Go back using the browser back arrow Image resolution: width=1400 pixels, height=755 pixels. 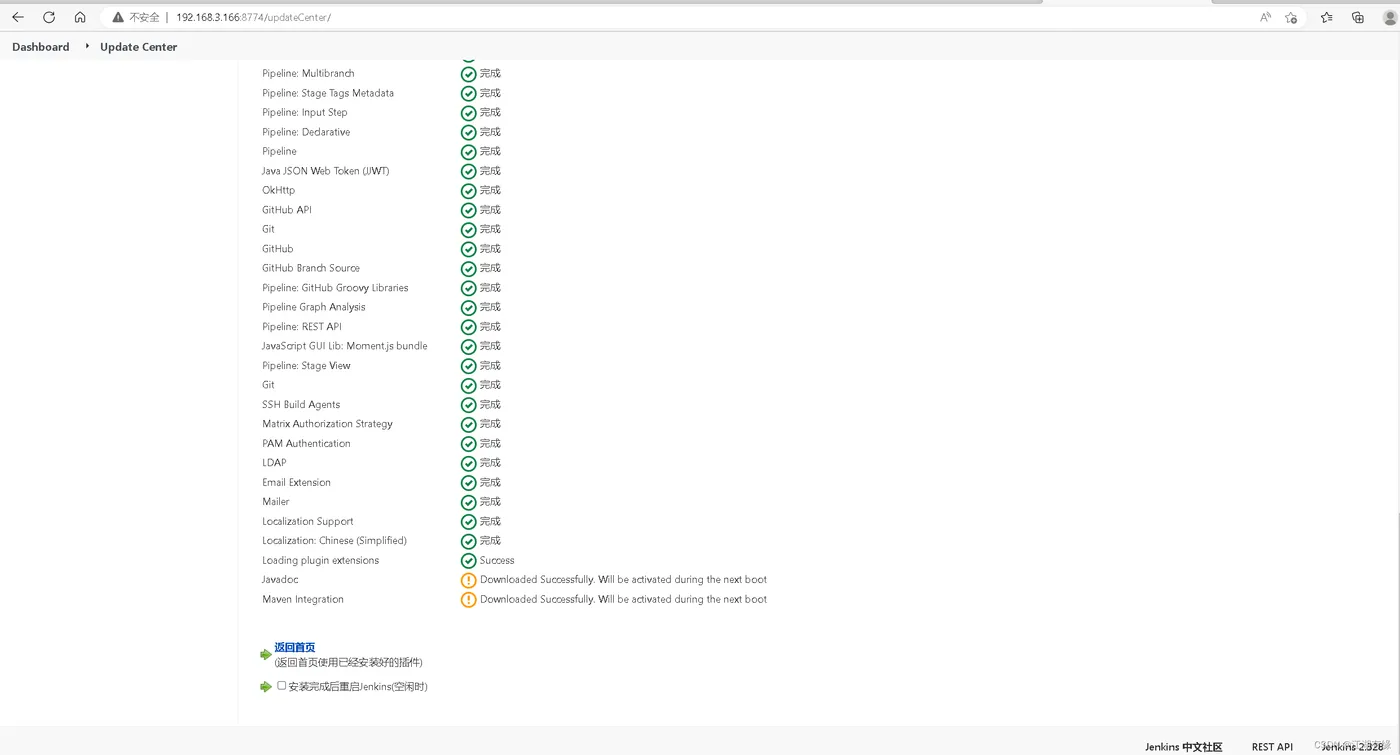[18, 17]
